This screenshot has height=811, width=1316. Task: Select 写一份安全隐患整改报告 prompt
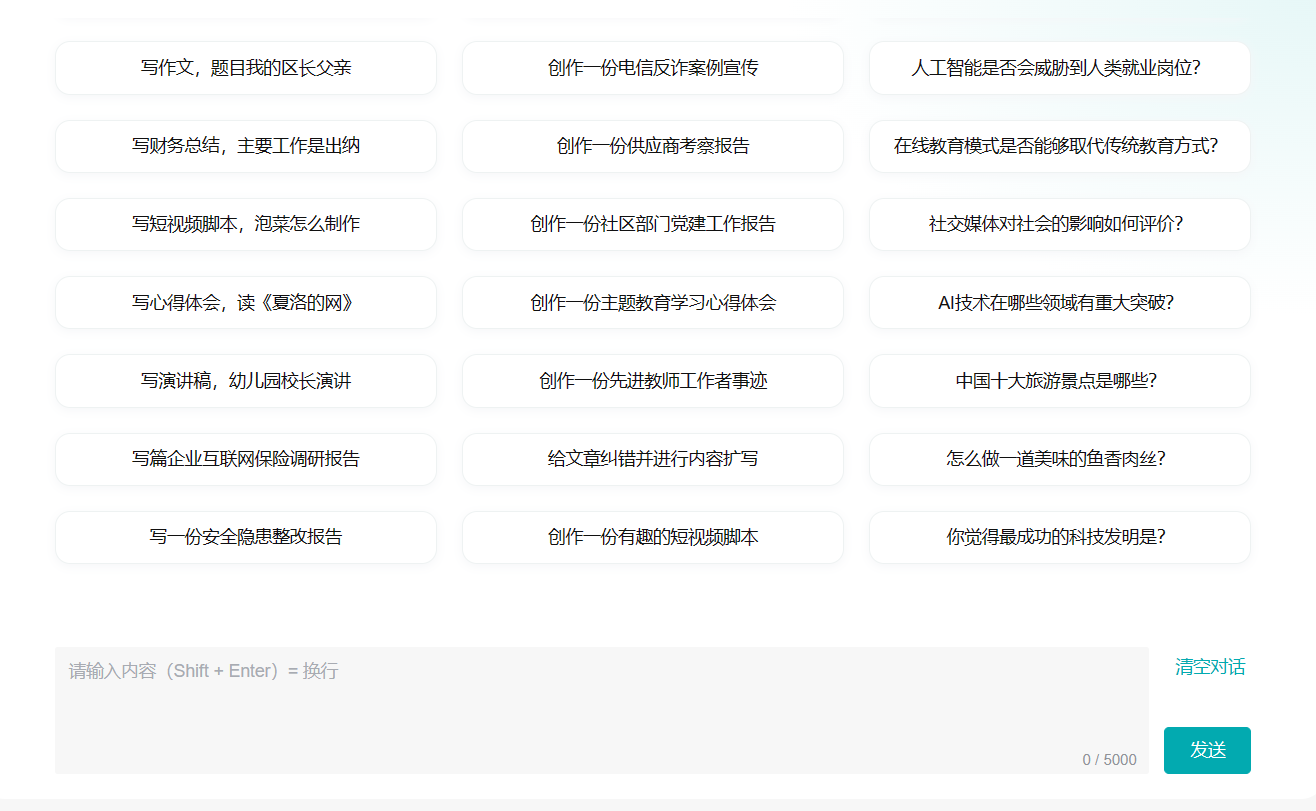[x=245, y=537]
